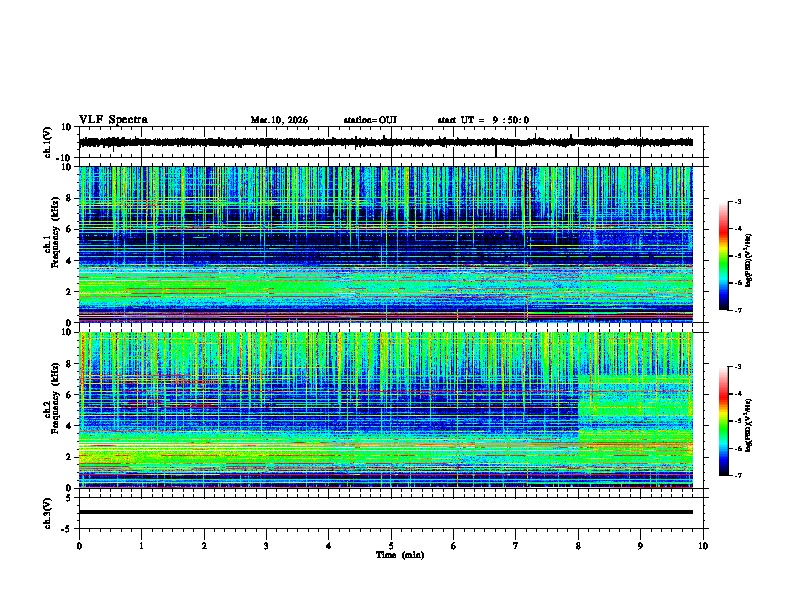Screen dimensions: 792x612
Task: Click the ch.2 "Frequency (kHz)" axis label
Action: 55,397
